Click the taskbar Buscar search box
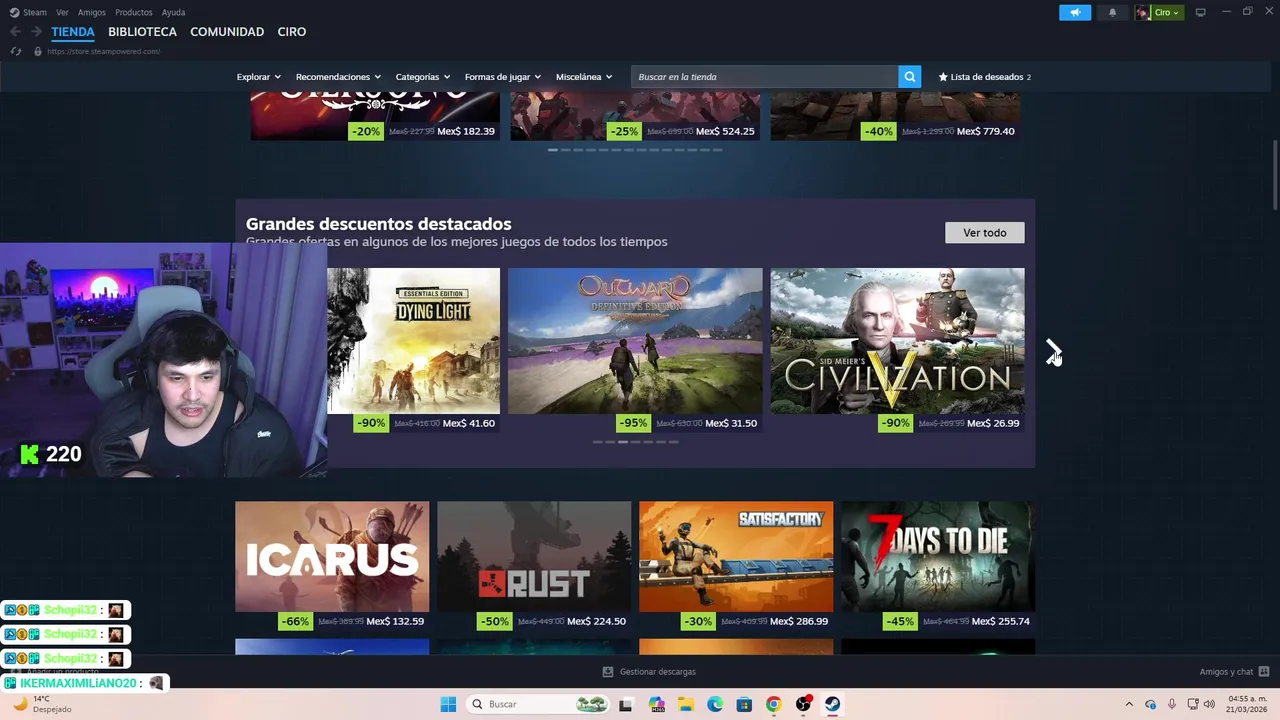1280x720 pixels. (538, 704)
